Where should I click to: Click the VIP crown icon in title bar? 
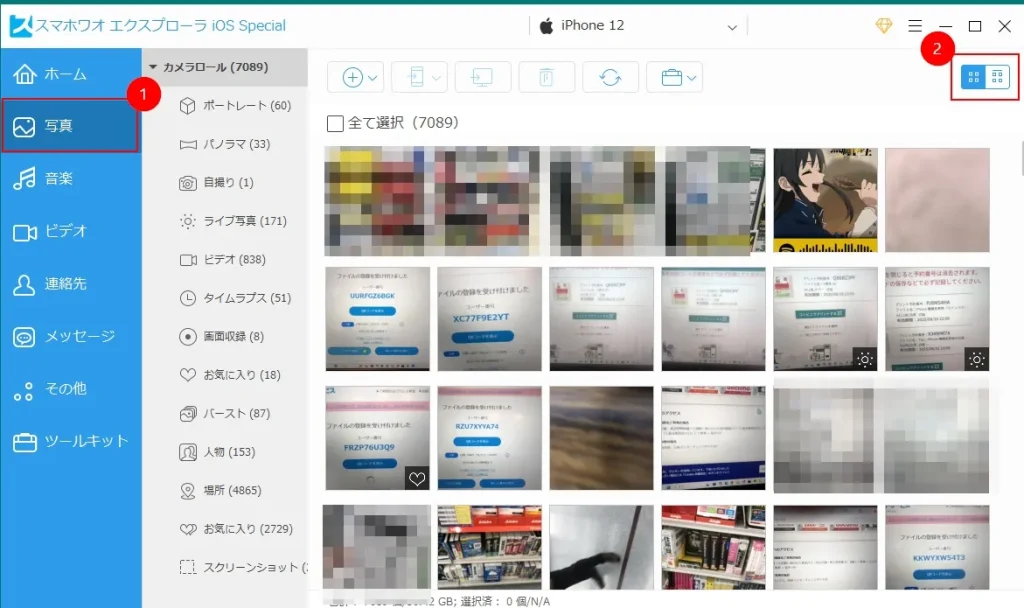tap(882, 26)
